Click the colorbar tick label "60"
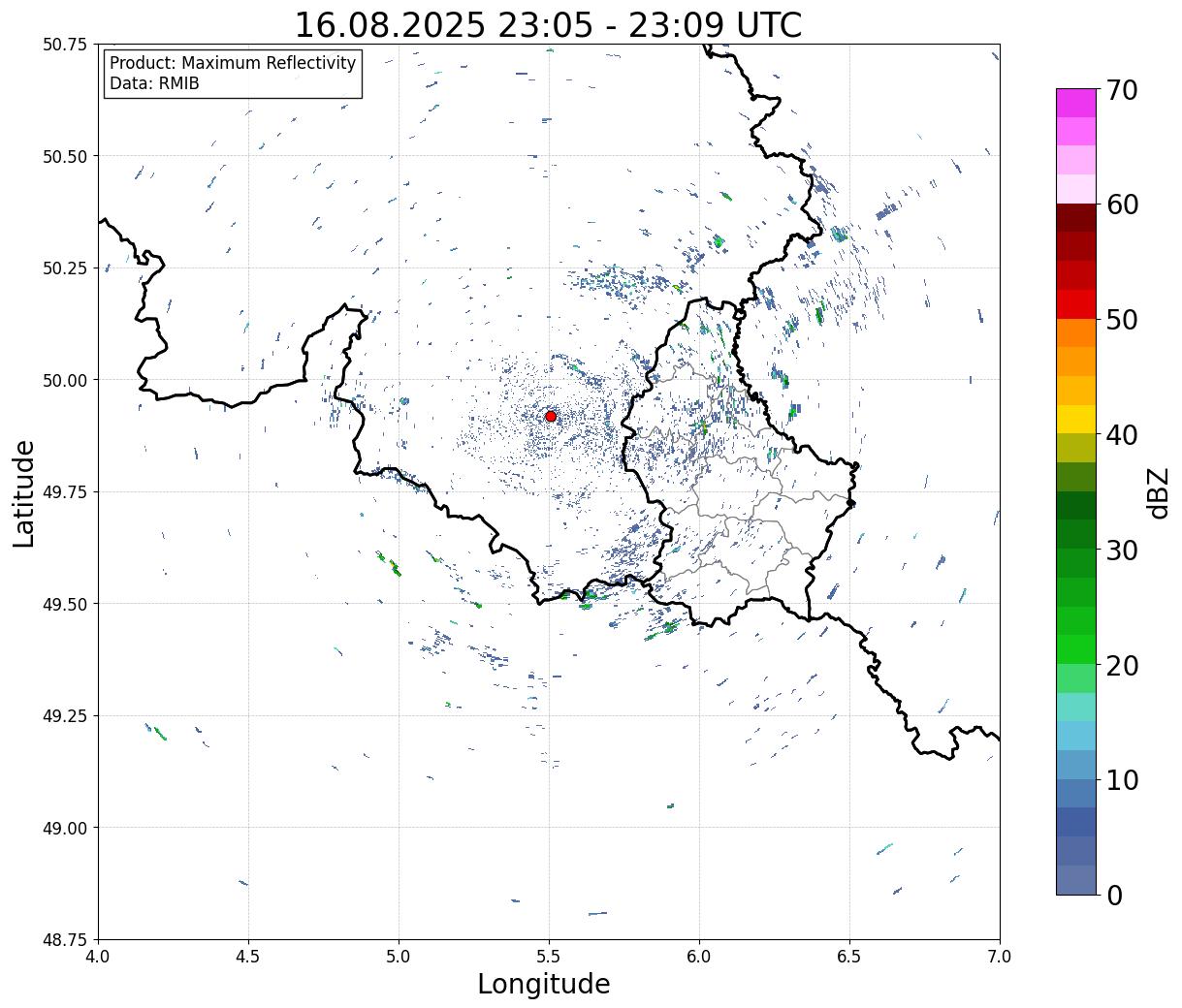 point(1121,205)
